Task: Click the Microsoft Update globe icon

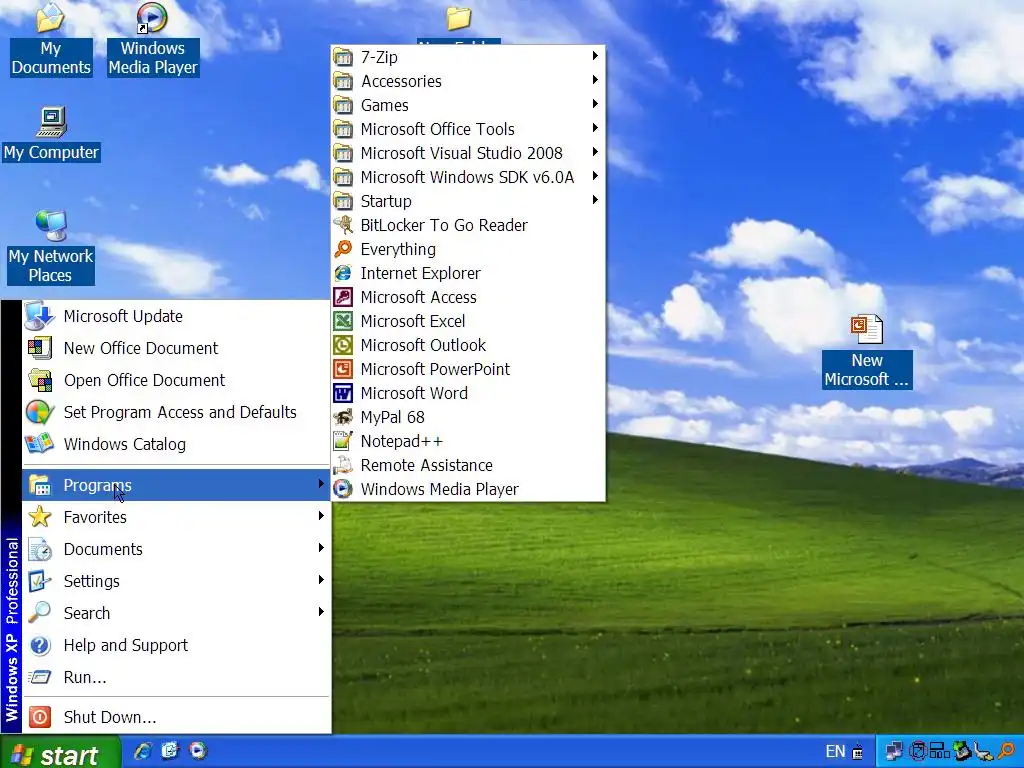Action: coord(40,316)
